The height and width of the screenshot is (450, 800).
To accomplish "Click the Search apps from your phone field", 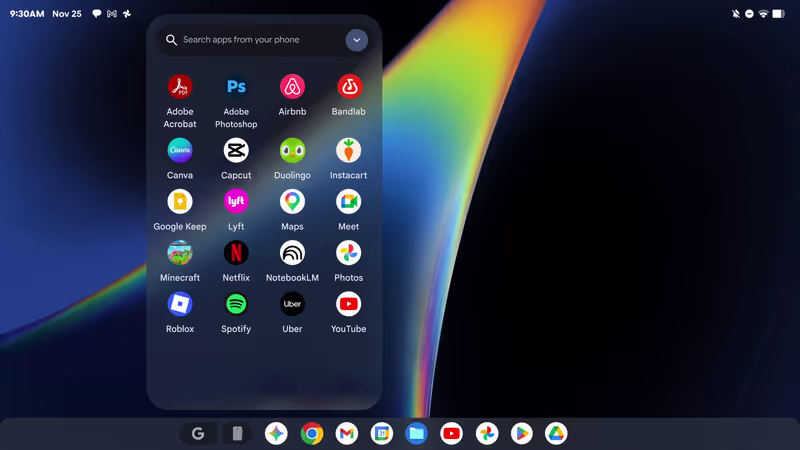I will tap(264, 40).
